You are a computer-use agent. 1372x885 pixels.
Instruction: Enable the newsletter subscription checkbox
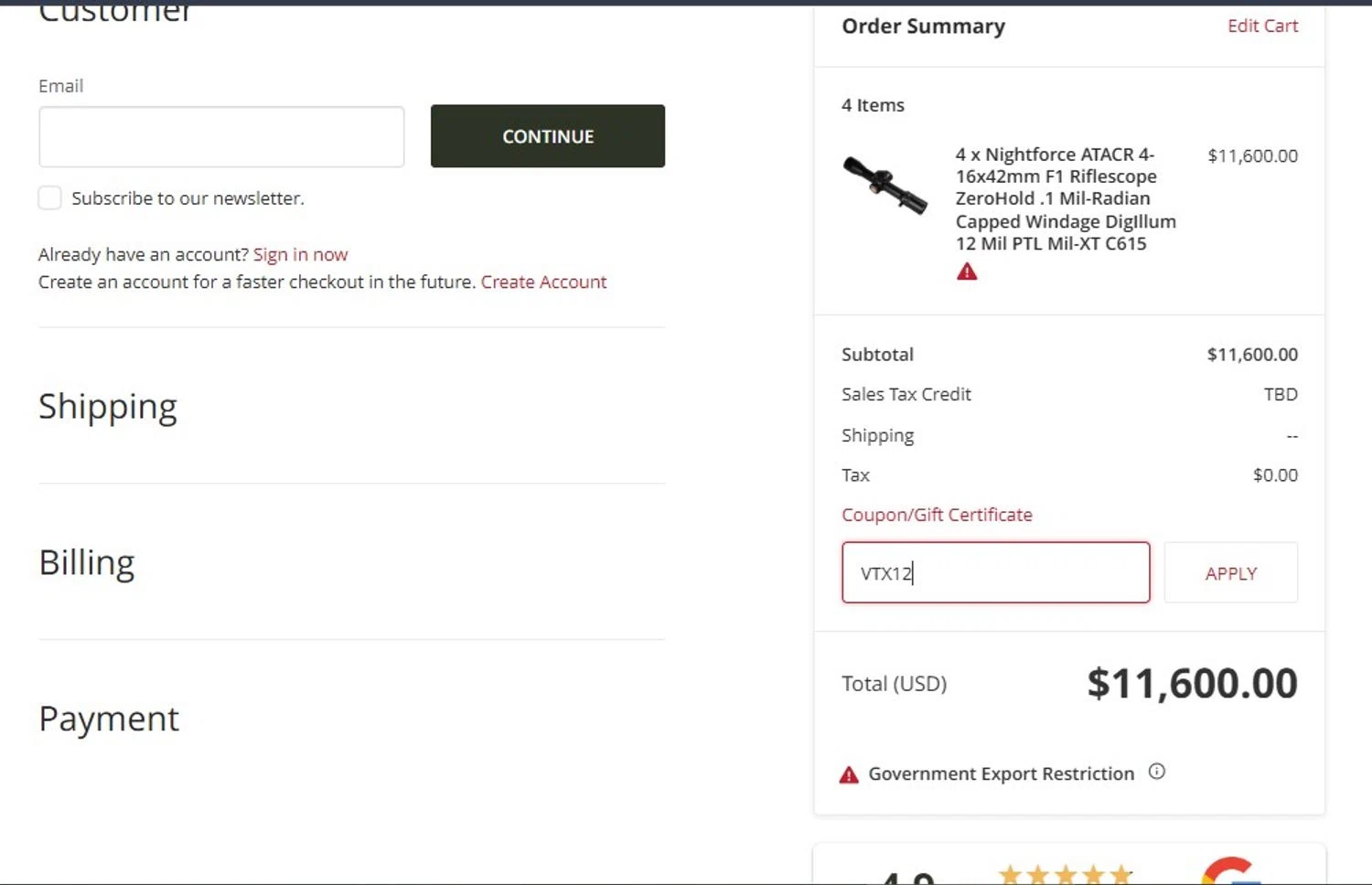[x=50, y=198]
